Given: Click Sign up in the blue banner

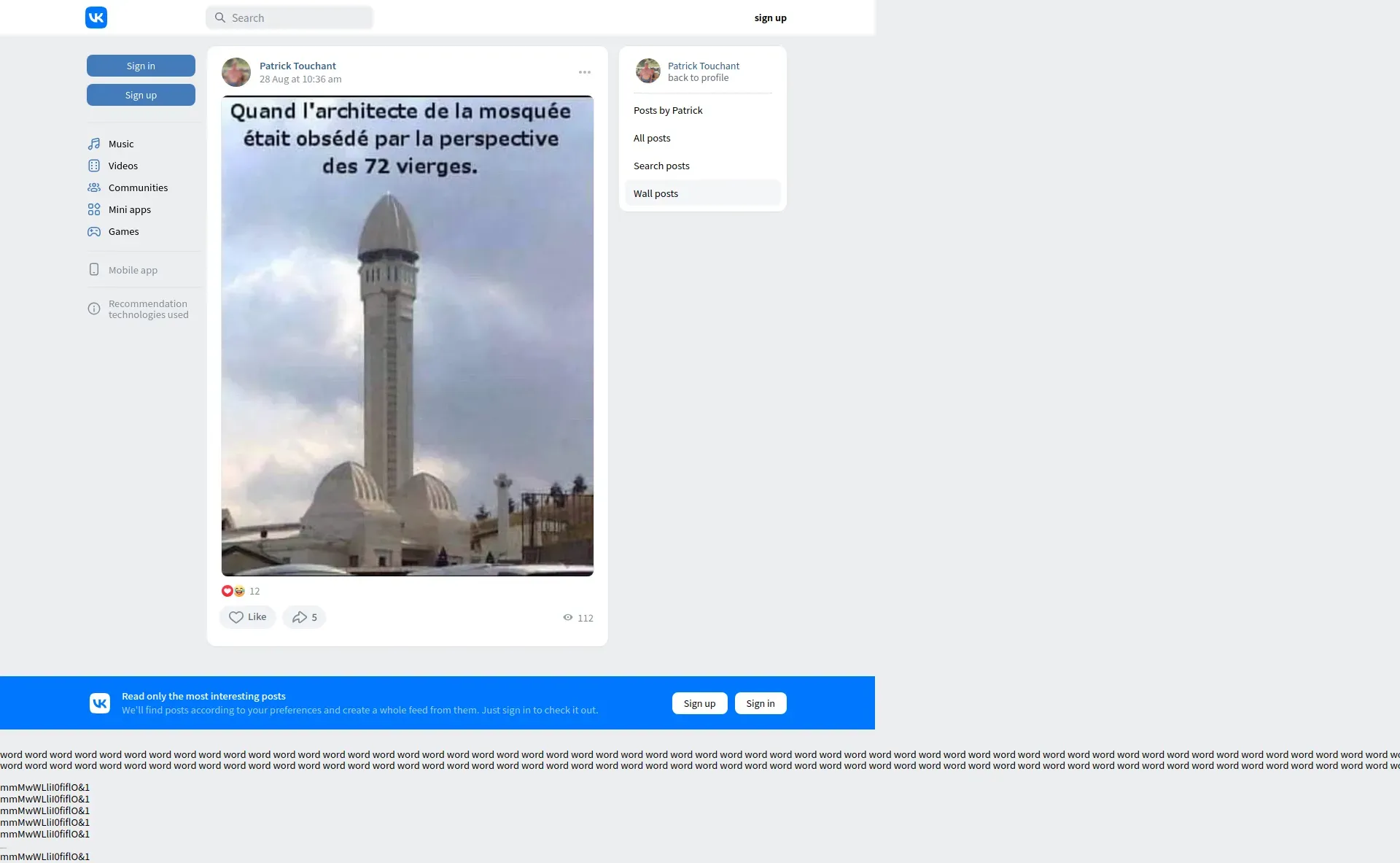Looking at the screenshot, I should click(699, 703).
